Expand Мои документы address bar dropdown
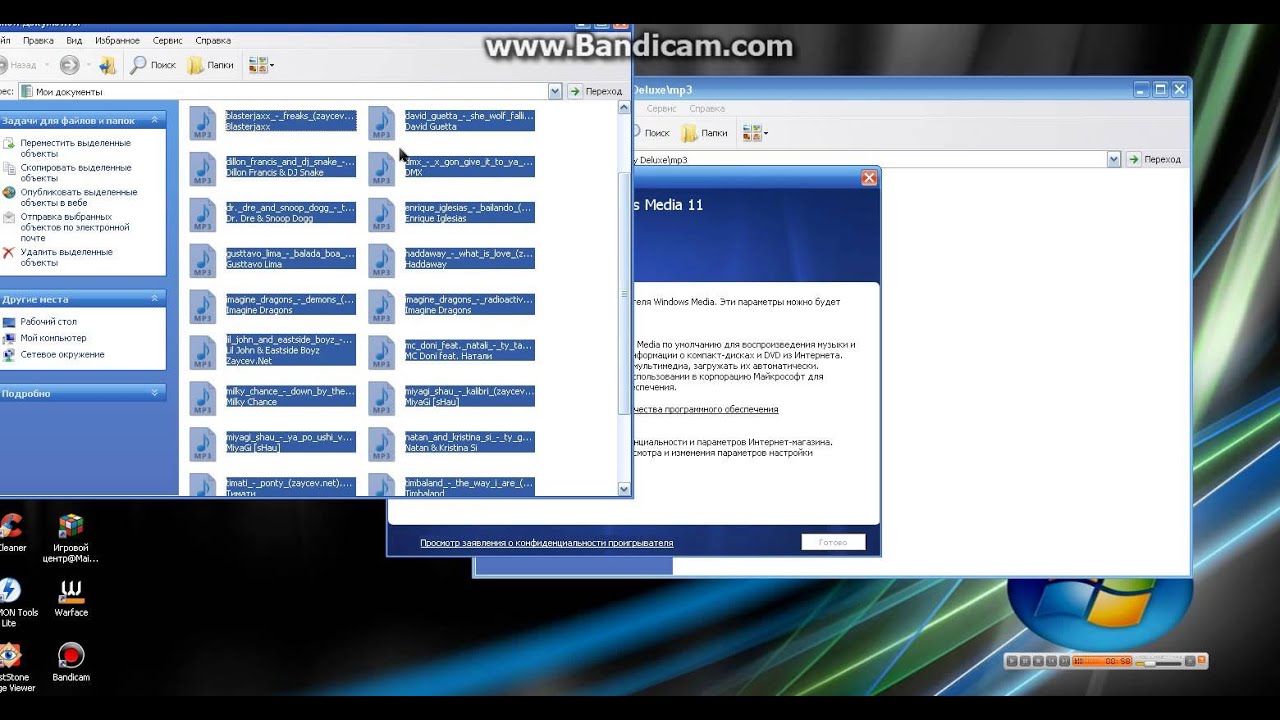Viewport: 1280px width, 720px height. click(x=555, y=91)
